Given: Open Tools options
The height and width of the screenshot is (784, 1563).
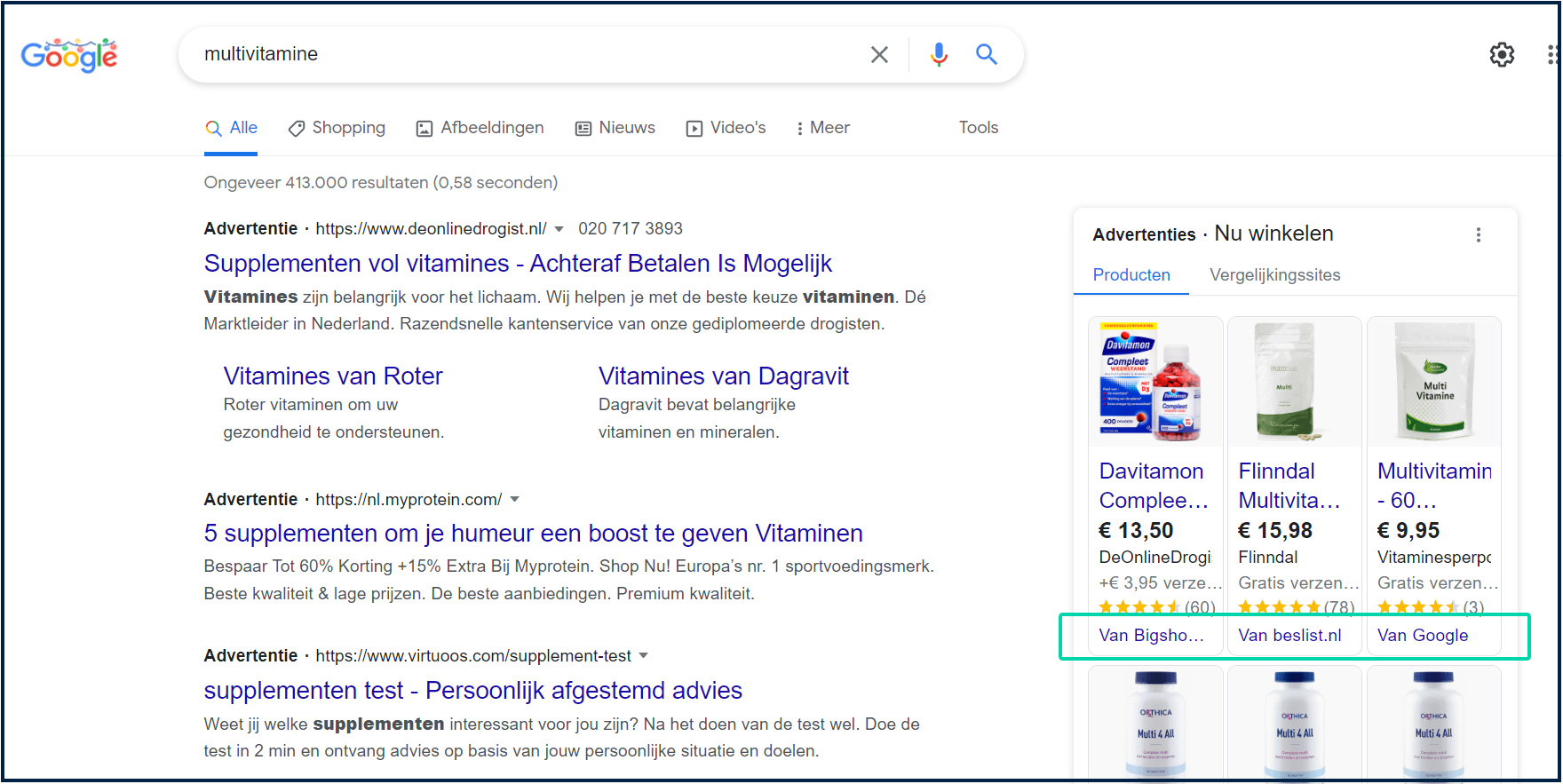Looking at the screenshot, I should (979, 128).
